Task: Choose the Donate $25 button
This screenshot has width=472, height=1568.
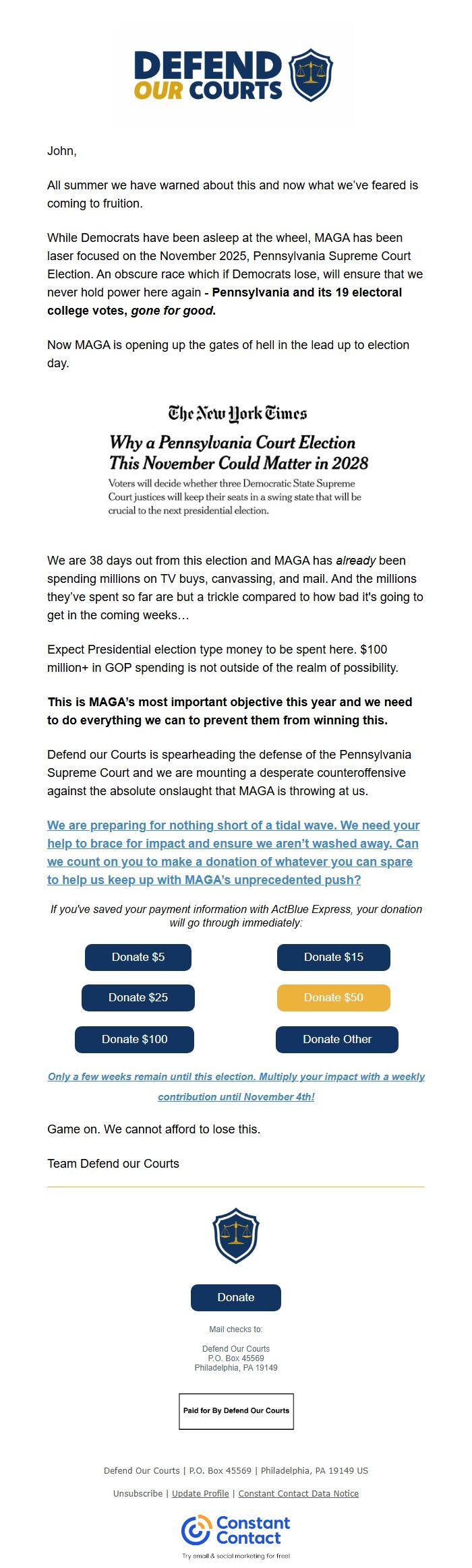Action: coord(138,997)
